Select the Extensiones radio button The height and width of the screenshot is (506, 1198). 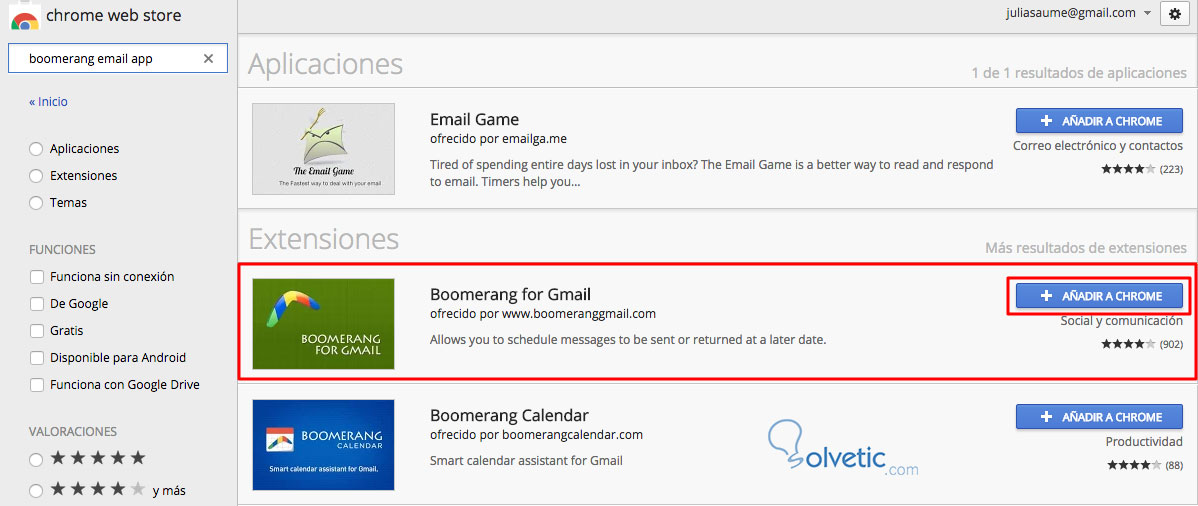(x=36, y=176)
